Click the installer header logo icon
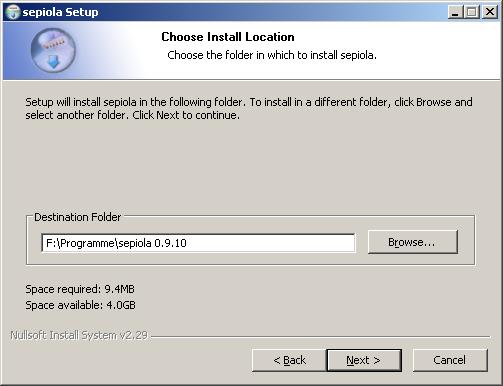 [x=53, y=50]
